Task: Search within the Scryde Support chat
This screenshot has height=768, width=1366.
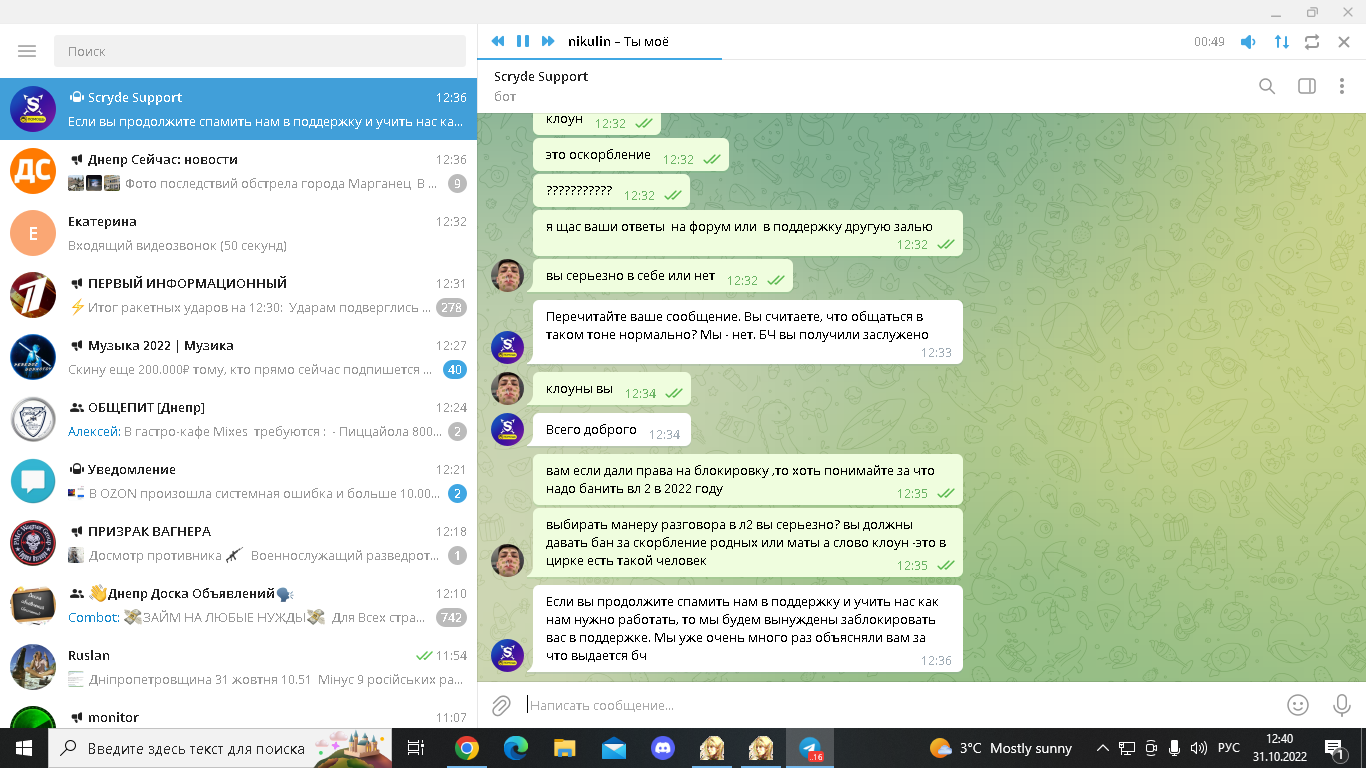Action: click(x=1267, y=86)
